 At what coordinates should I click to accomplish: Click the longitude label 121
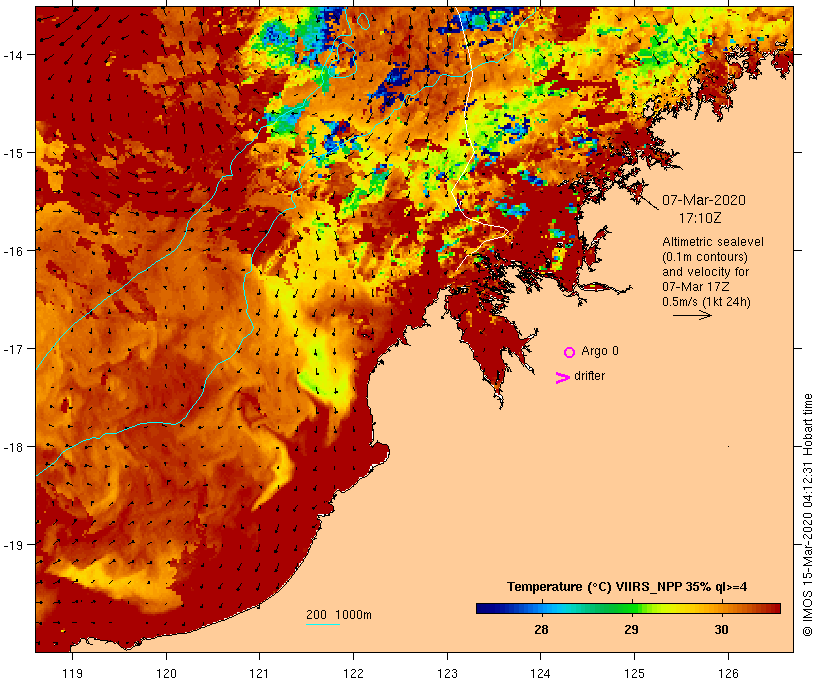[x=260, y=673]
